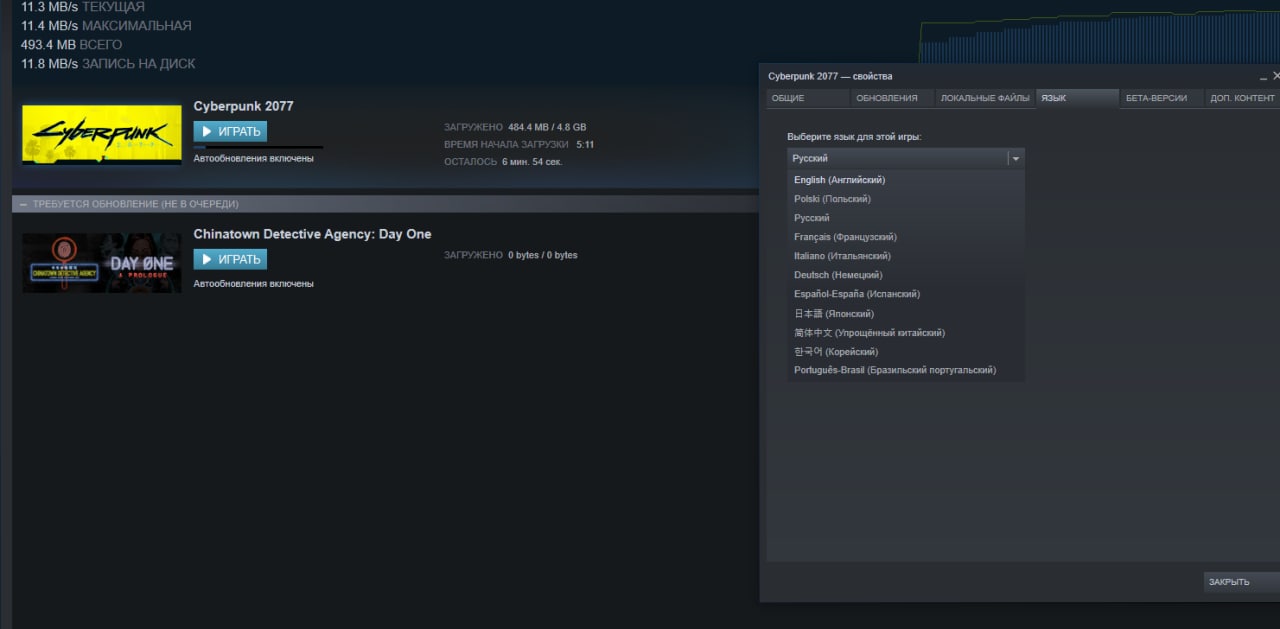This screenshot has width=1280, height=629.
Task: Click the language dropdown arrow
Action: pyautogui.click(x=1015, y=158)
